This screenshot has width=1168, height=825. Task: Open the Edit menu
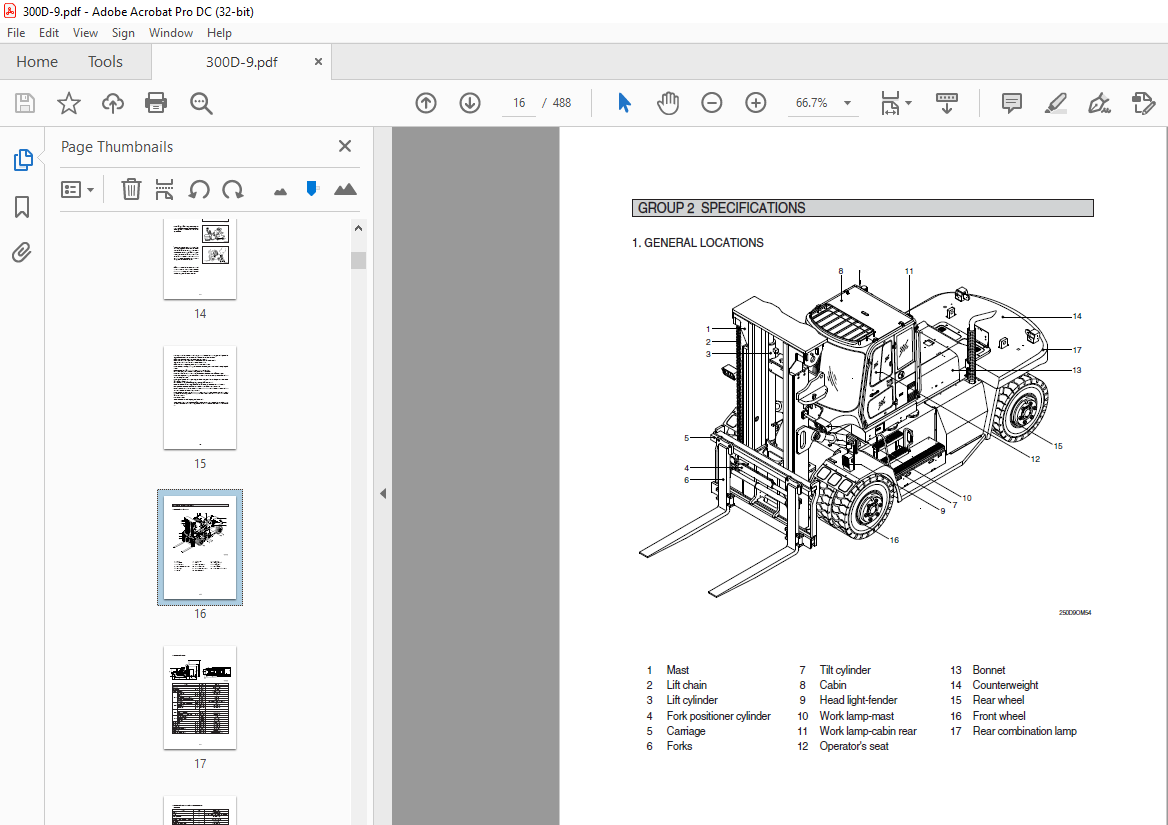48,33
